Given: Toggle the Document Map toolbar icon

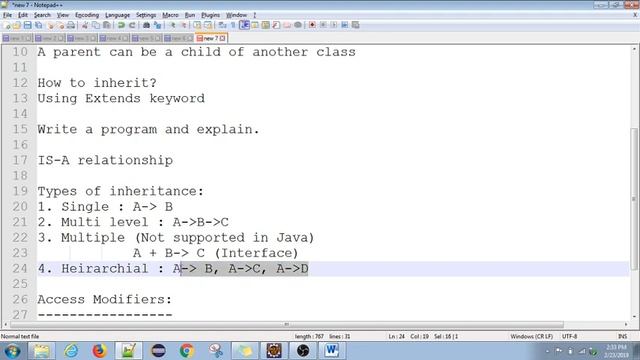Looking at the screenshot, I should tap(265, 25).
